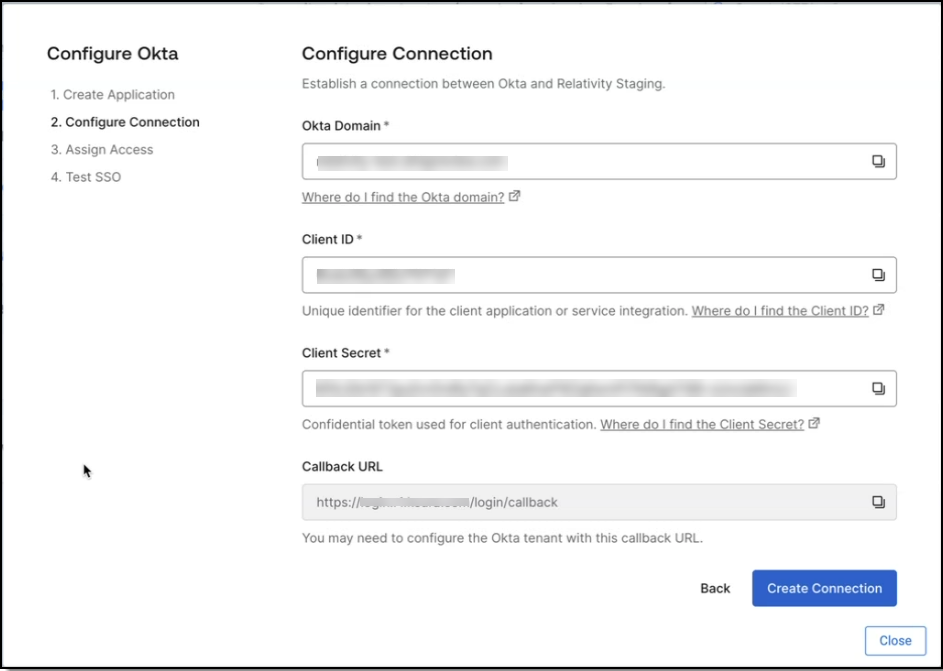Open external link icon beside Okta domain help
This screenshot has width=943, height=671.
[514, 196]
